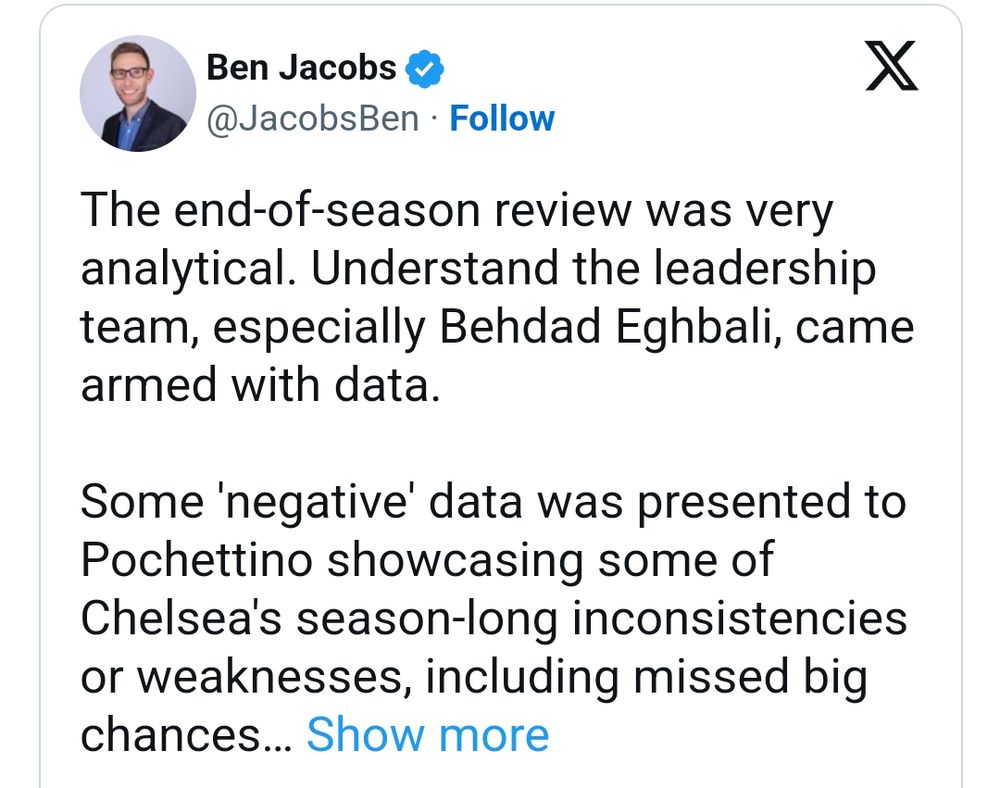Expand tweet with Show more
Viewport: 1000px width, 788px height.
427,734
